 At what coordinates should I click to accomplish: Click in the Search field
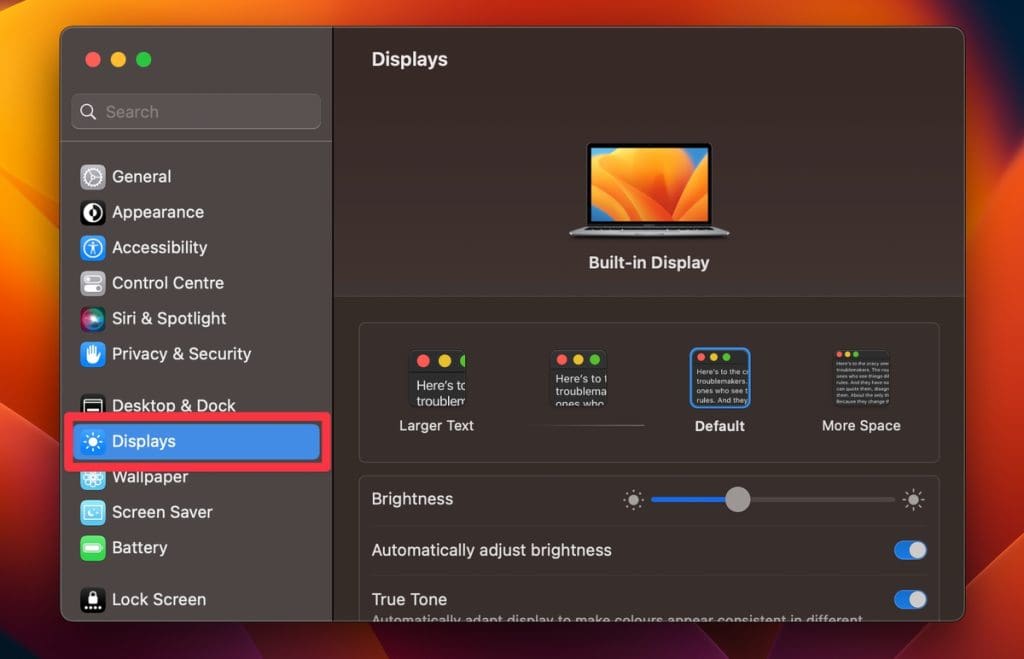pyautogui.click(x=196, y=112)
